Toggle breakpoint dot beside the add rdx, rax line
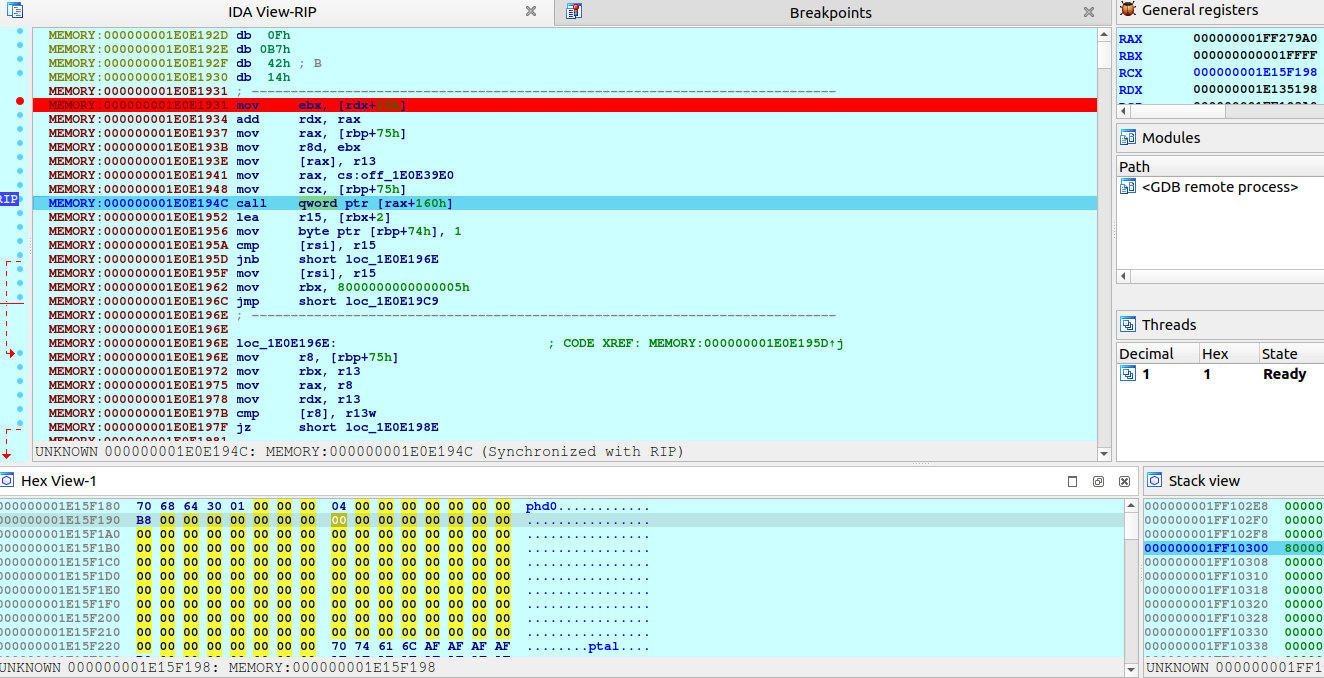 pyautogui.click(x=20, y=119)
